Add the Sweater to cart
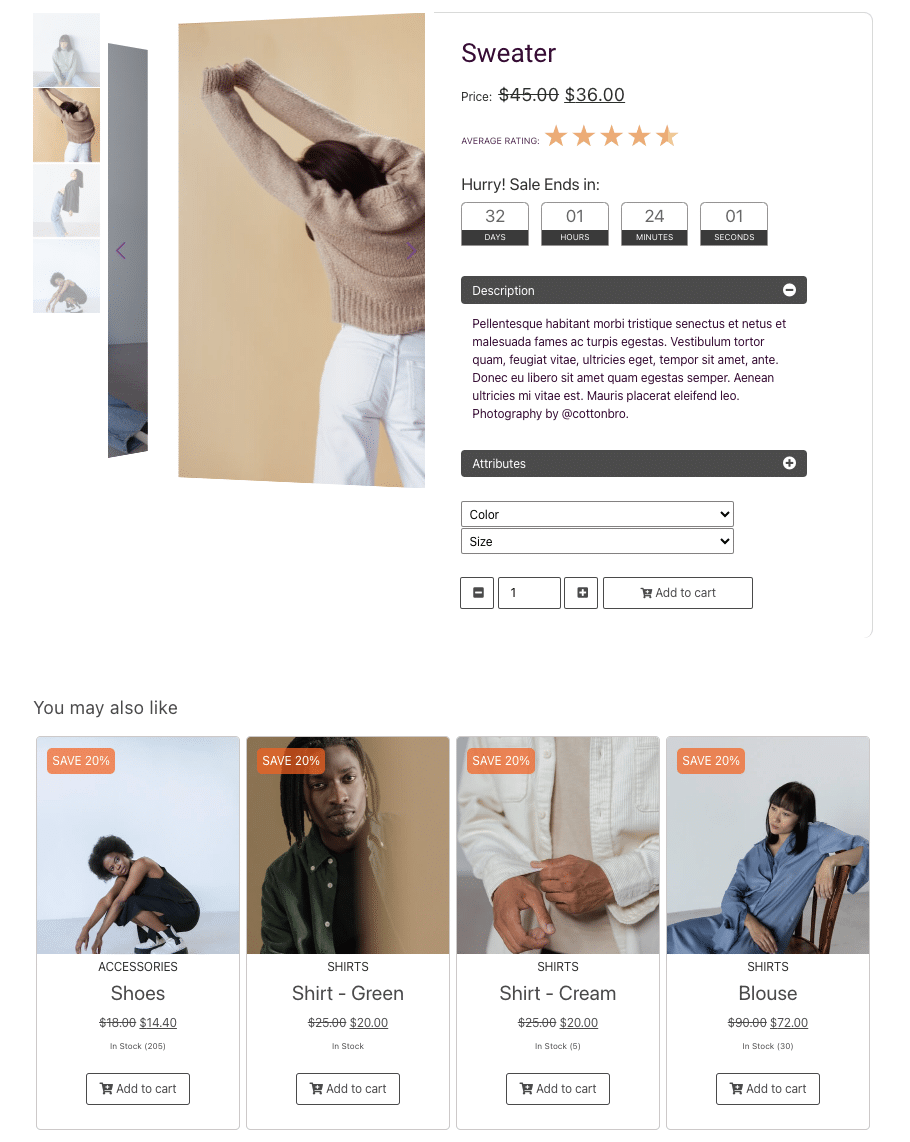The image size is (910, 1142). (x=678, y=593)
